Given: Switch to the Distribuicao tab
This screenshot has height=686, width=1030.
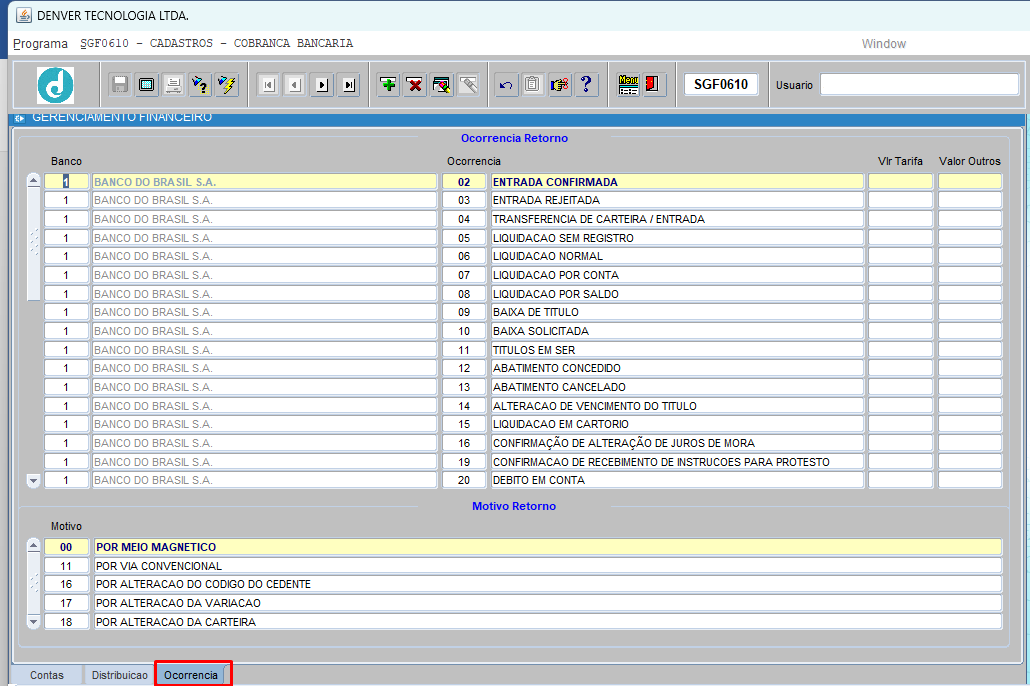Looking at the screenshot, I should point(120,675).
